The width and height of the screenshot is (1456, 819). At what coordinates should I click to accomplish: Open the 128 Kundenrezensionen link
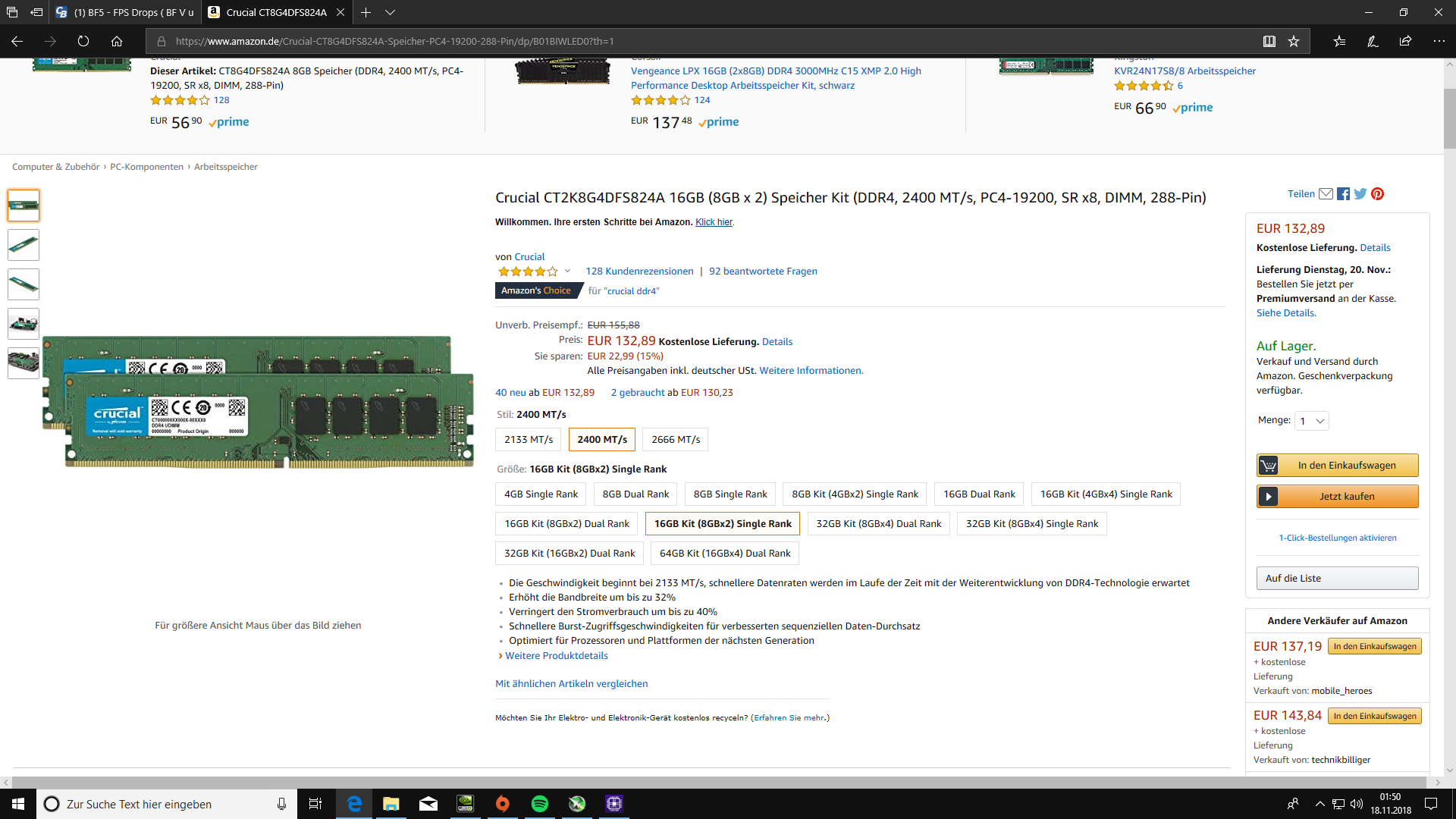pyautogui.click(x=639, y=271)
